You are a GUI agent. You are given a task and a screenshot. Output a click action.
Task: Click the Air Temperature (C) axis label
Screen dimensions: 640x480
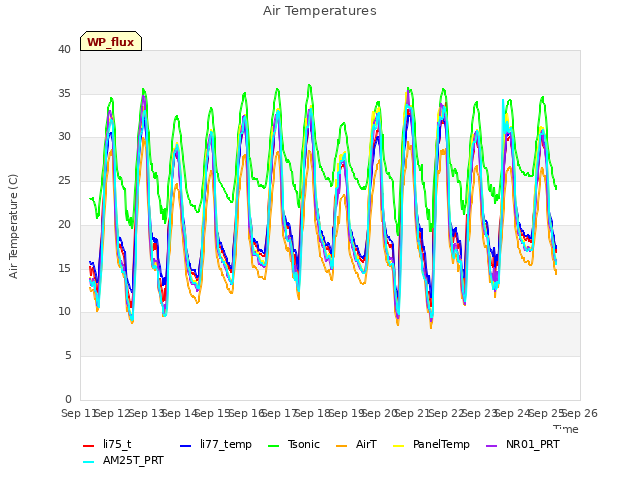coord(13,227)
